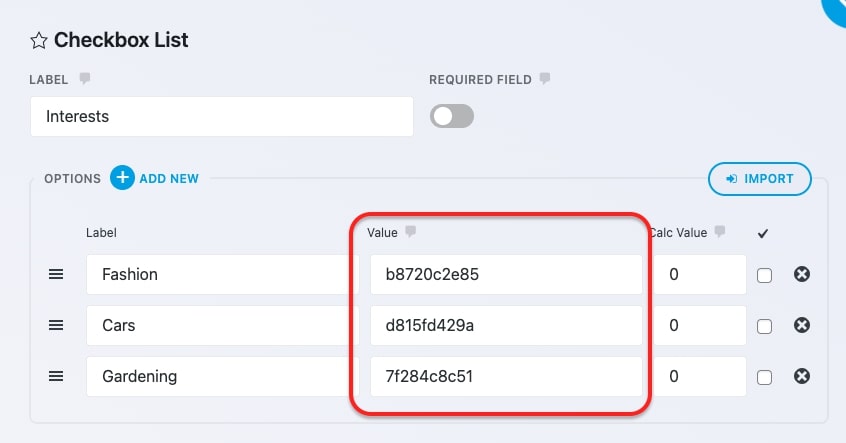Image resolution: width=846 pixels, height=443 pixels.
Task: Select the Gardening default checkbox
Action: pyautogui.click(x=764, y=377)
